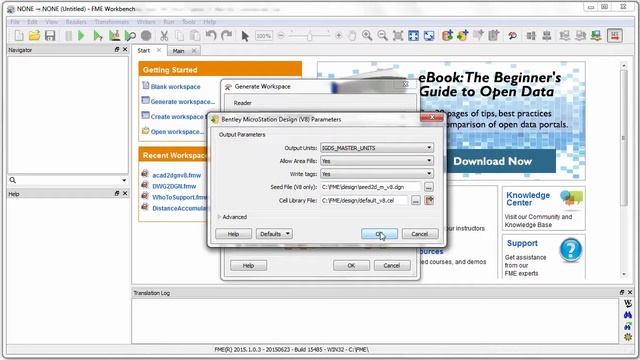Browse for the Cell Library File
The width and height of the screenshot is (640, 360).
(416, 200)
